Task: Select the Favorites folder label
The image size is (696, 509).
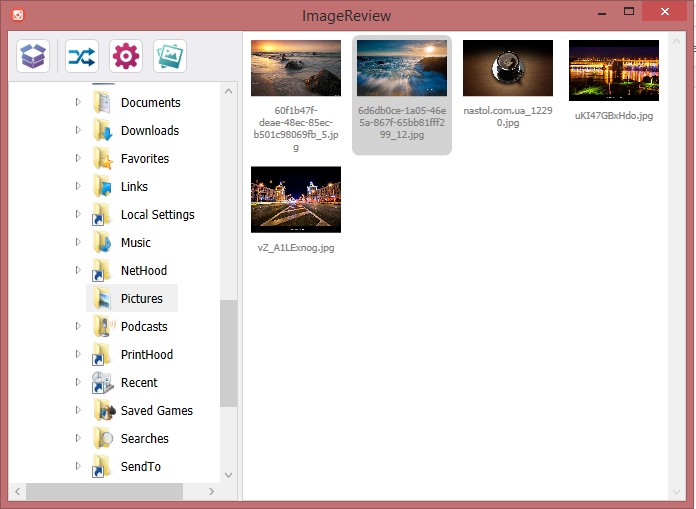Action: point(145,158)
